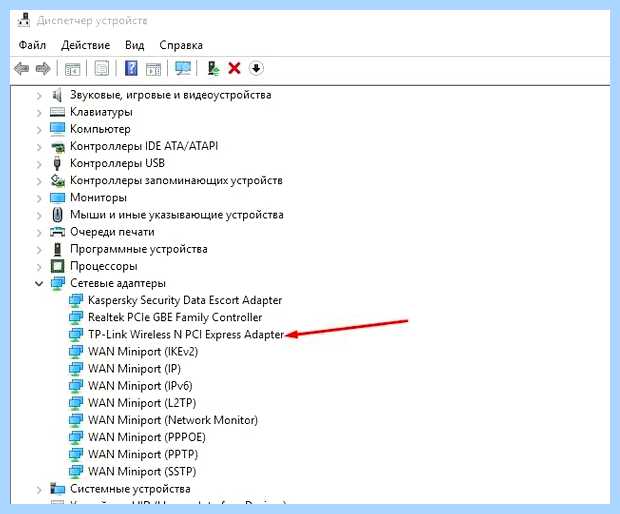Screen dimensions: 620x514
Task: Click the icon of Системные устройства
Action: (x=57, y=489)
